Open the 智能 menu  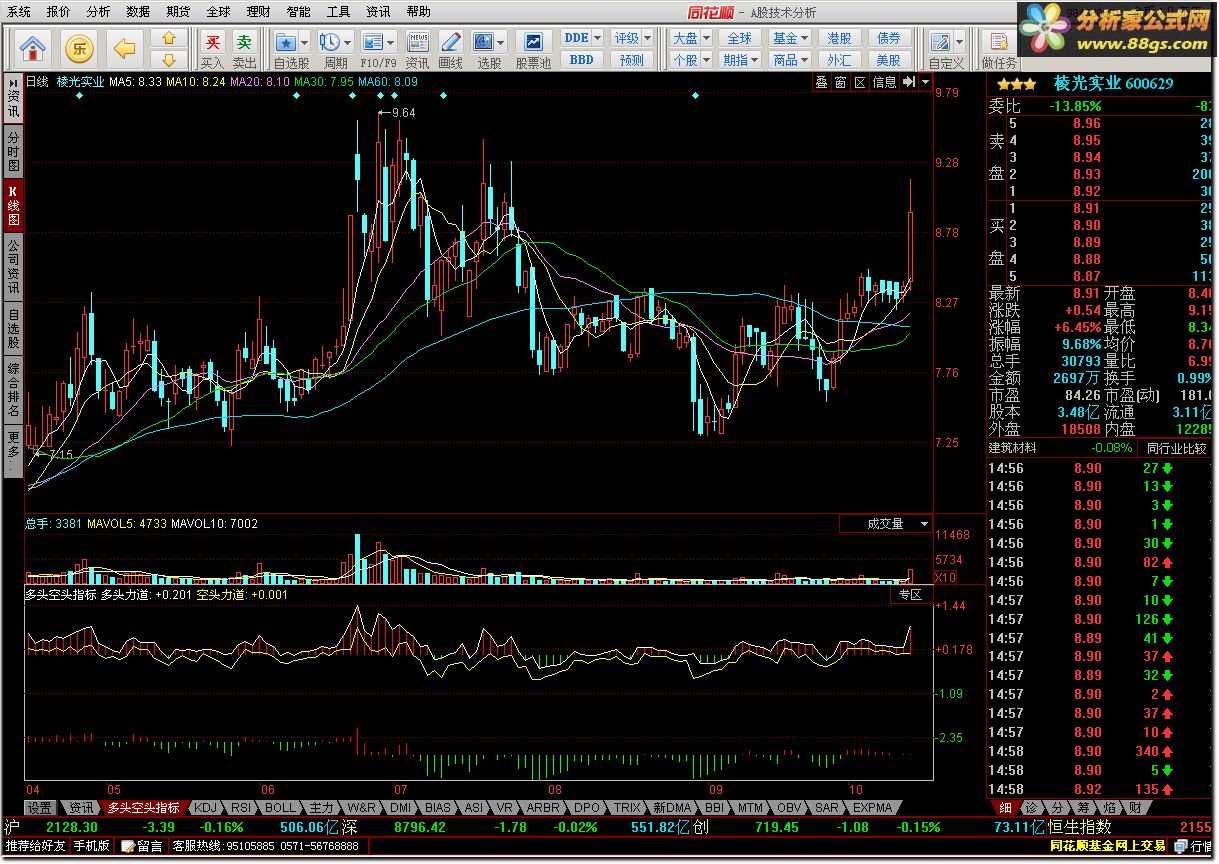[298, 11]
